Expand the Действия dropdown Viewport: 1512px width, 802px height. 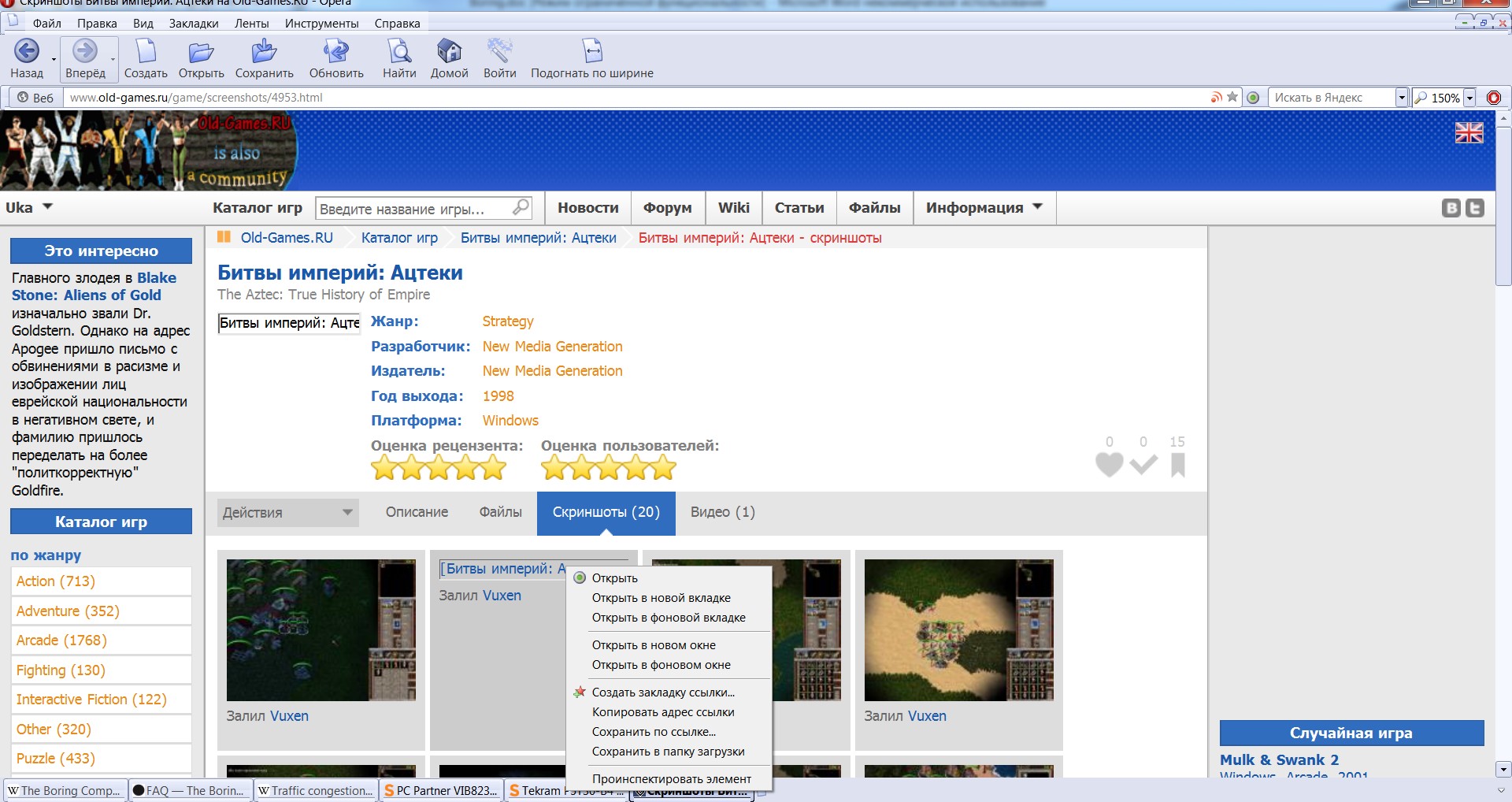[287, 513]
